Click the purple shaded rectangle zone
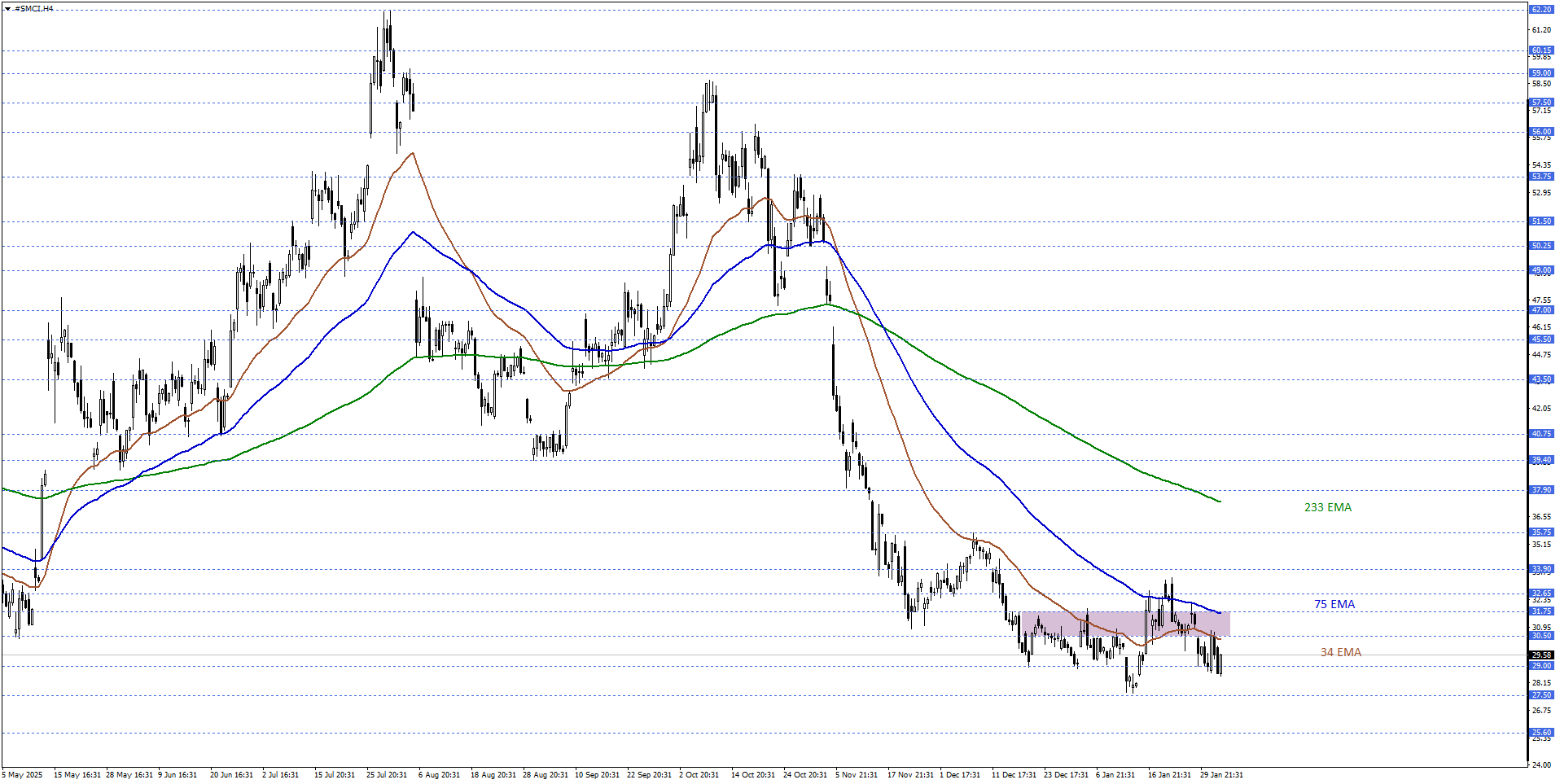The width and height of the screenshot is (1560, 784). click(1124, 624)
